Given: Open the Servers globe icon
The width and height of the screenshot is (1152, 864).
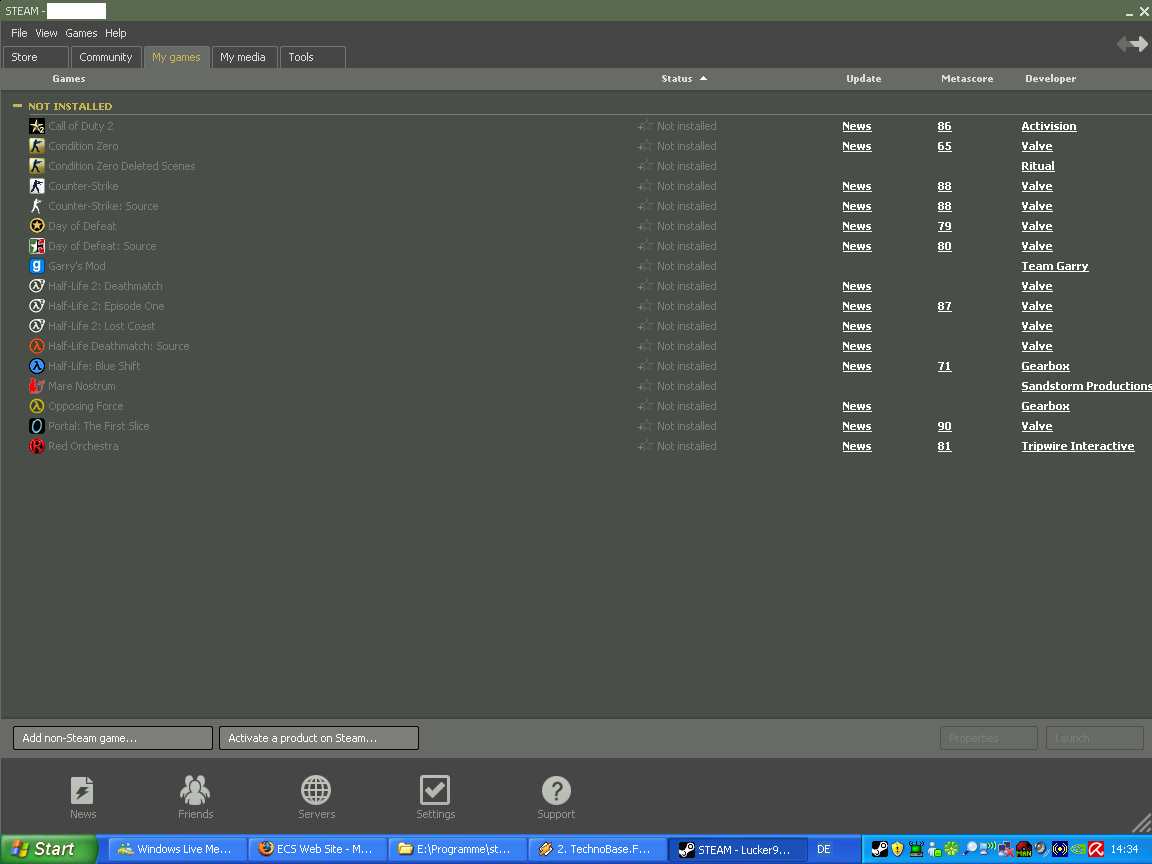Looking at the screenshot, I should pyautogui.click(x=316, y=791).
